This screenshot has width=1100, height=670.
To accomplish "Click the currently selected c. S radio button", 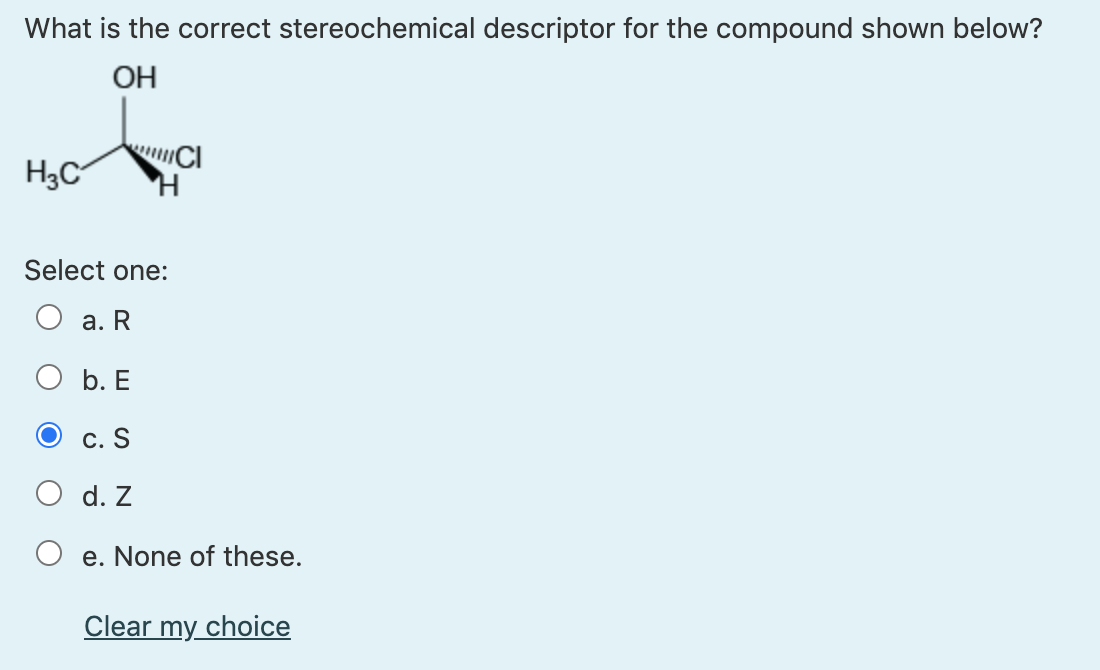I will 49,436.
